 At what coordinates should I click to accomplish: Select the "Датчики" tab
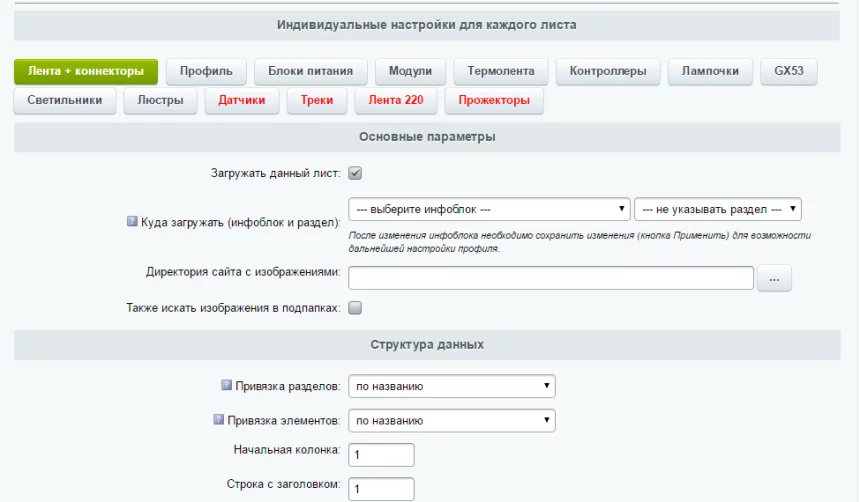point(241,100)
